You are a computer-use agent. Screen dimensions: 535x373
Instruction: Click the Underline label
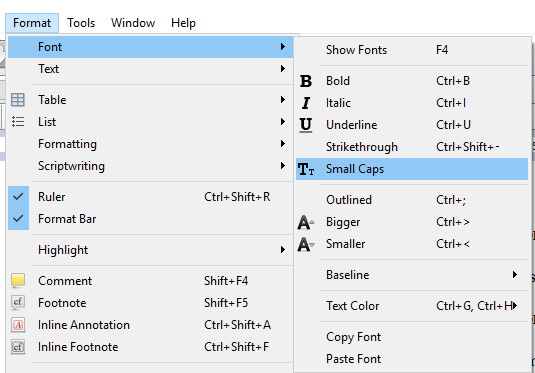(351, 125)
